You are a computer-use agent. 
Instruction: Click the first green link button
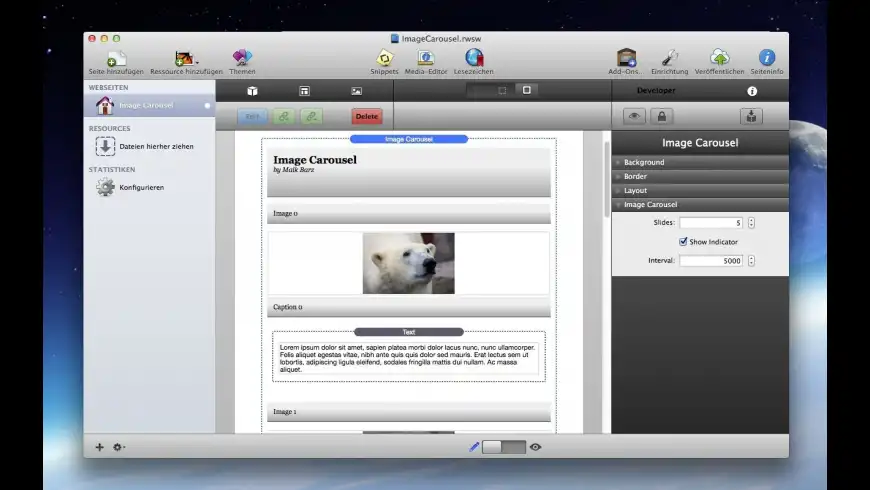tap(284, 117)
